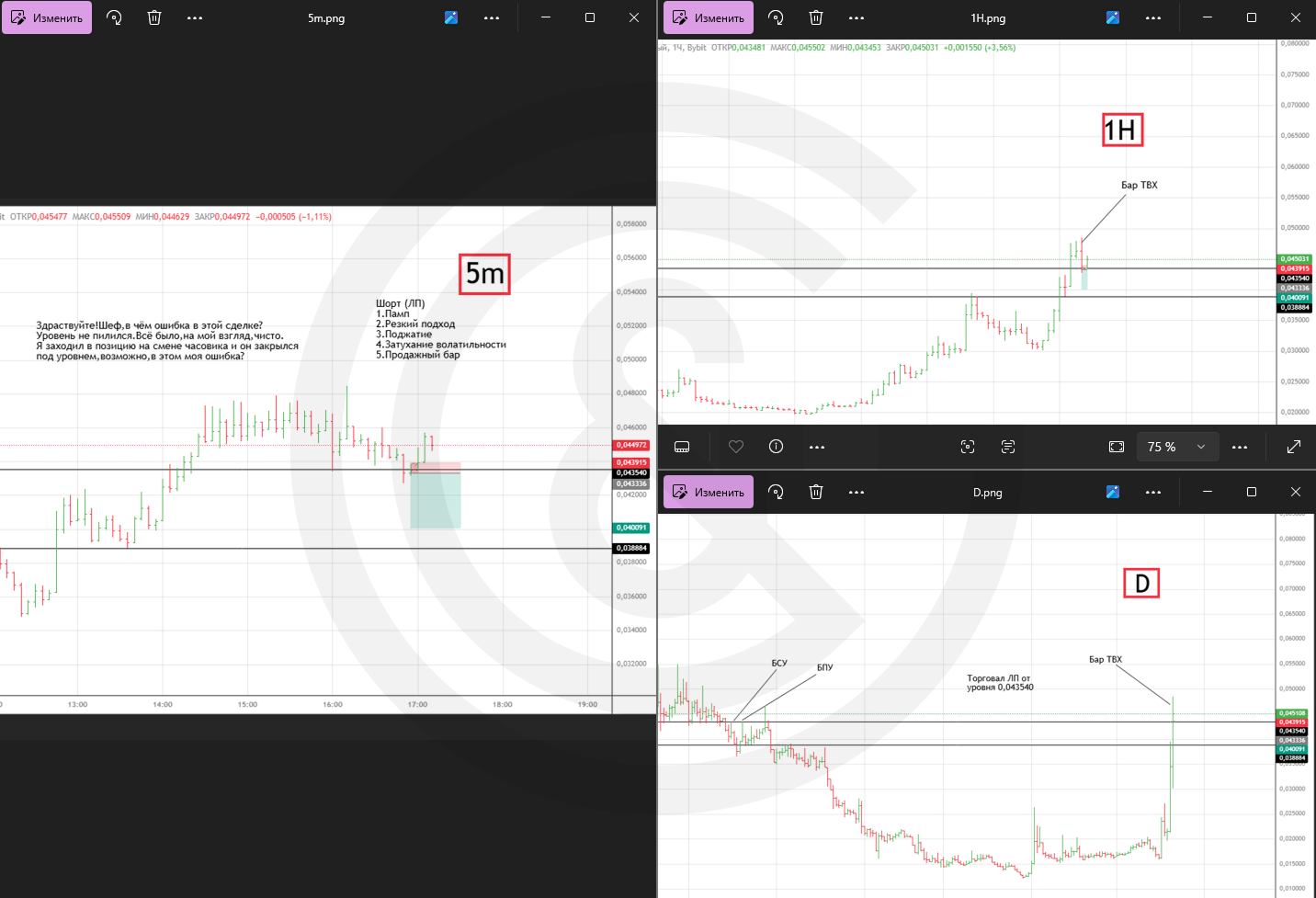
Task: Click the '5.Продажный бар' line in the 5m chart
Action: [418, 355]
